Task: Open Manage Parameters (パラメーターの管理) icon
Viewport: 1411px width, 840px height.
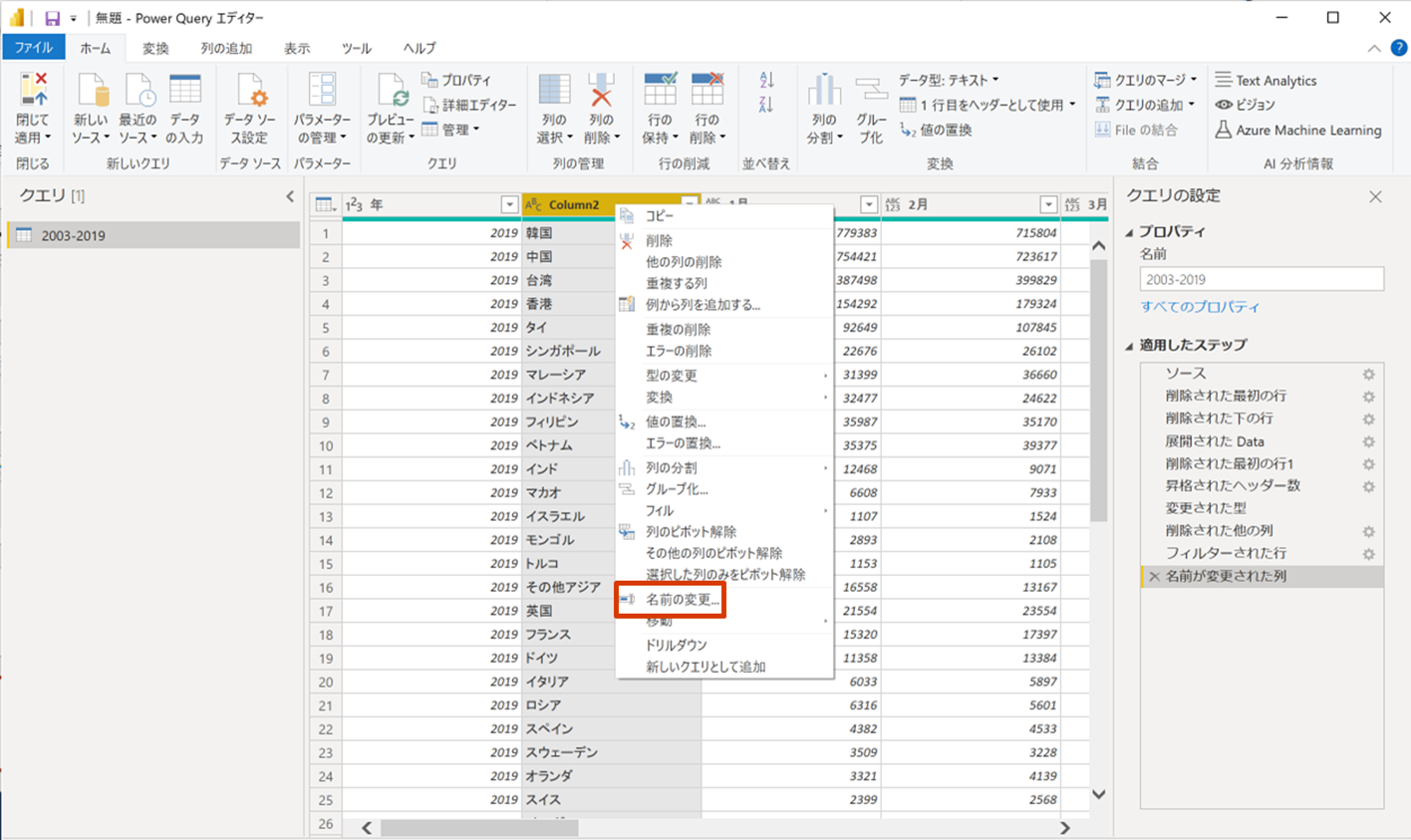Action: click(x=322, y=90)
